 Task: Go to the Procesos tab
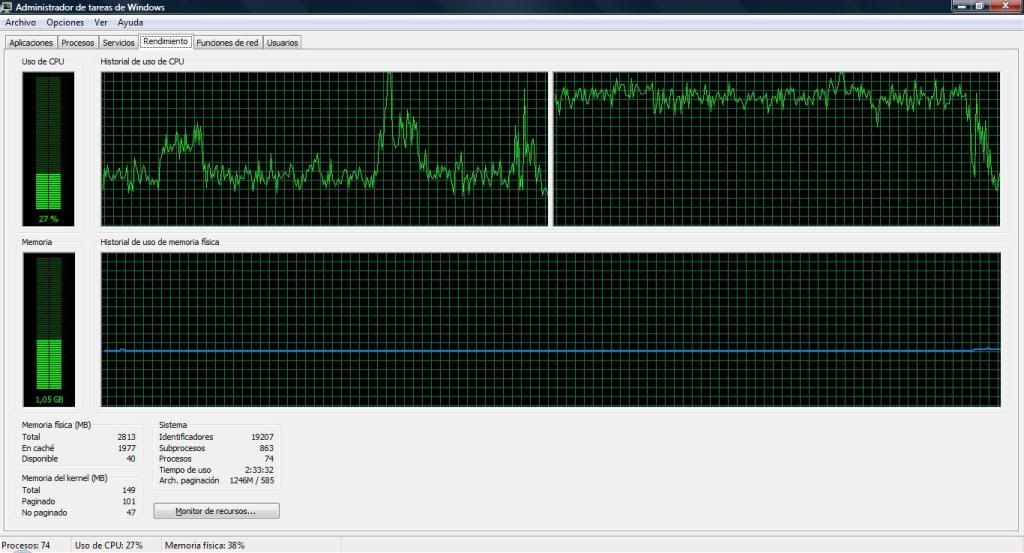click(78, 43)
